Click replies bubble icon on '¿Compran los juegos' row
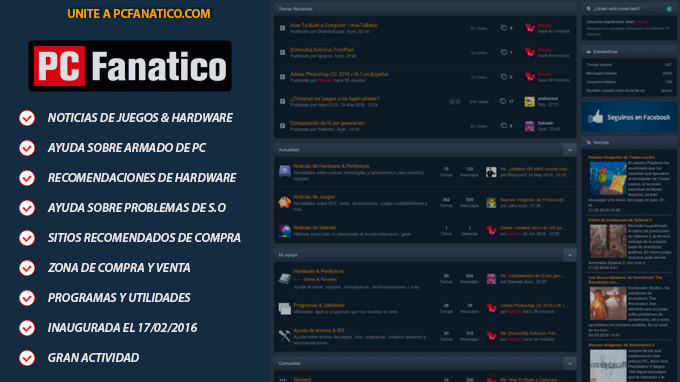Image resolution: width=680 pixels, height=382 pixels. pyautogui.click(x=503, y=101)
